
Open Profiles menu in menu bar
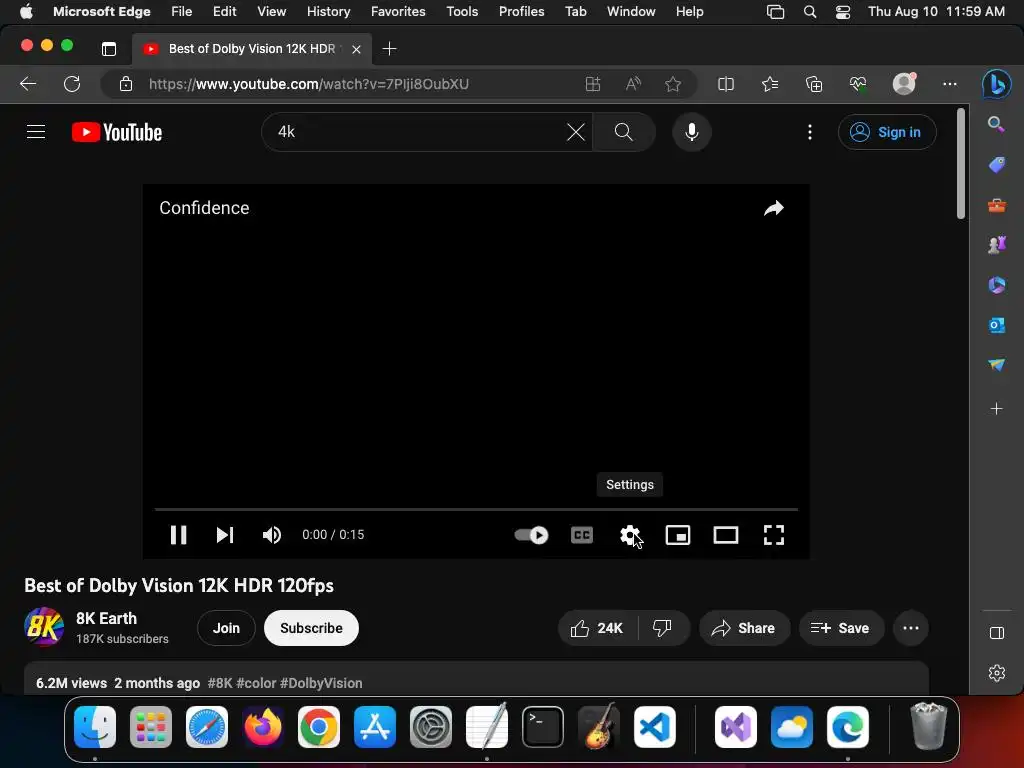click(x=521, y=11)
